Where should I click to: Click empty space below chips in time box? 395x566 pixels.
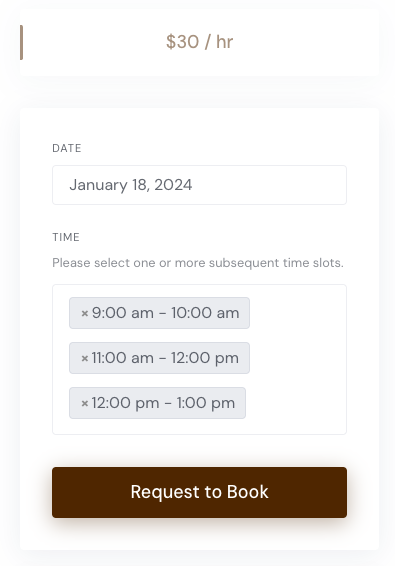coord(199,427)
